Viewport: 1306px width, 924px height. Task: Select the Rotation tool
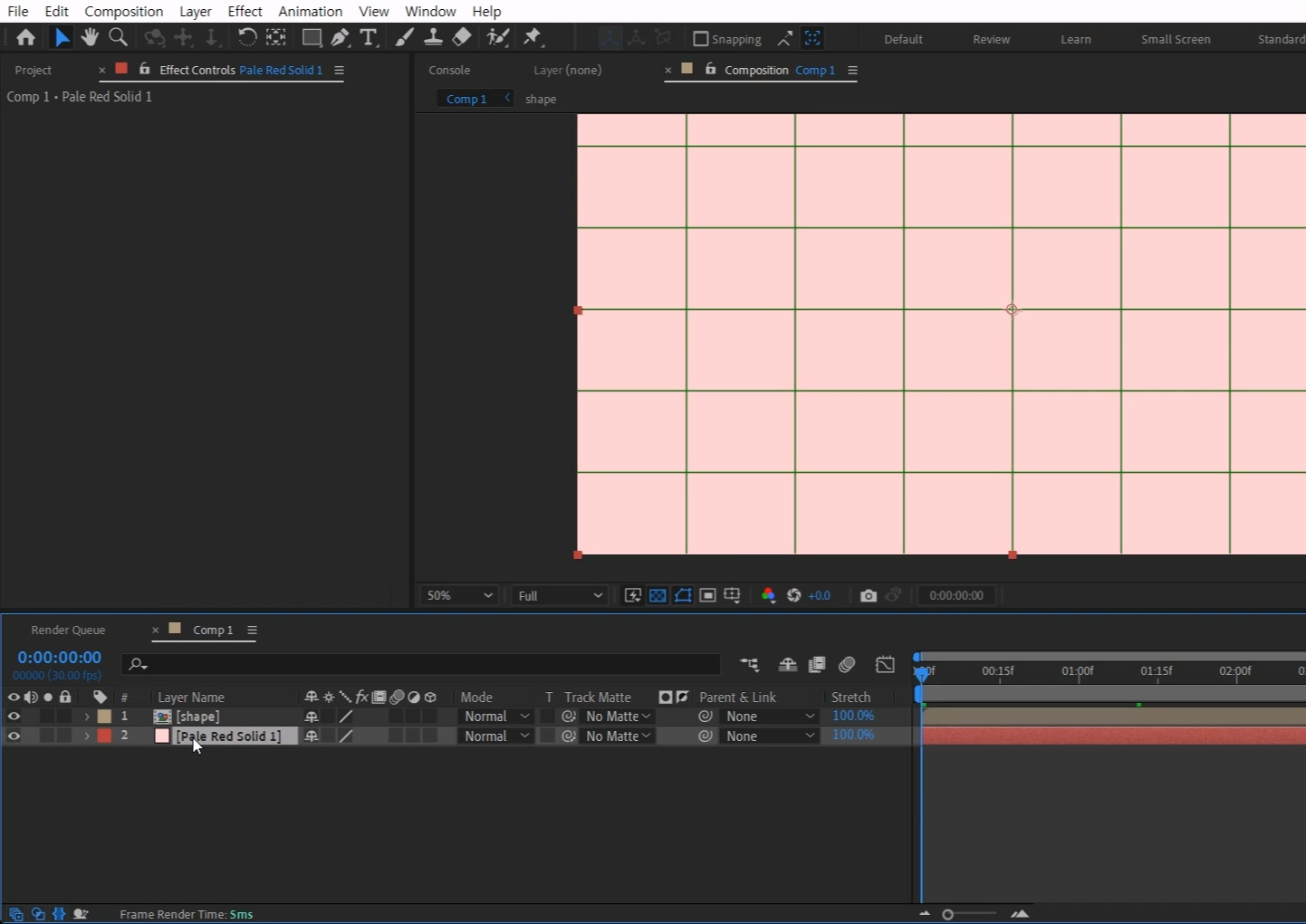coord(247,37)
